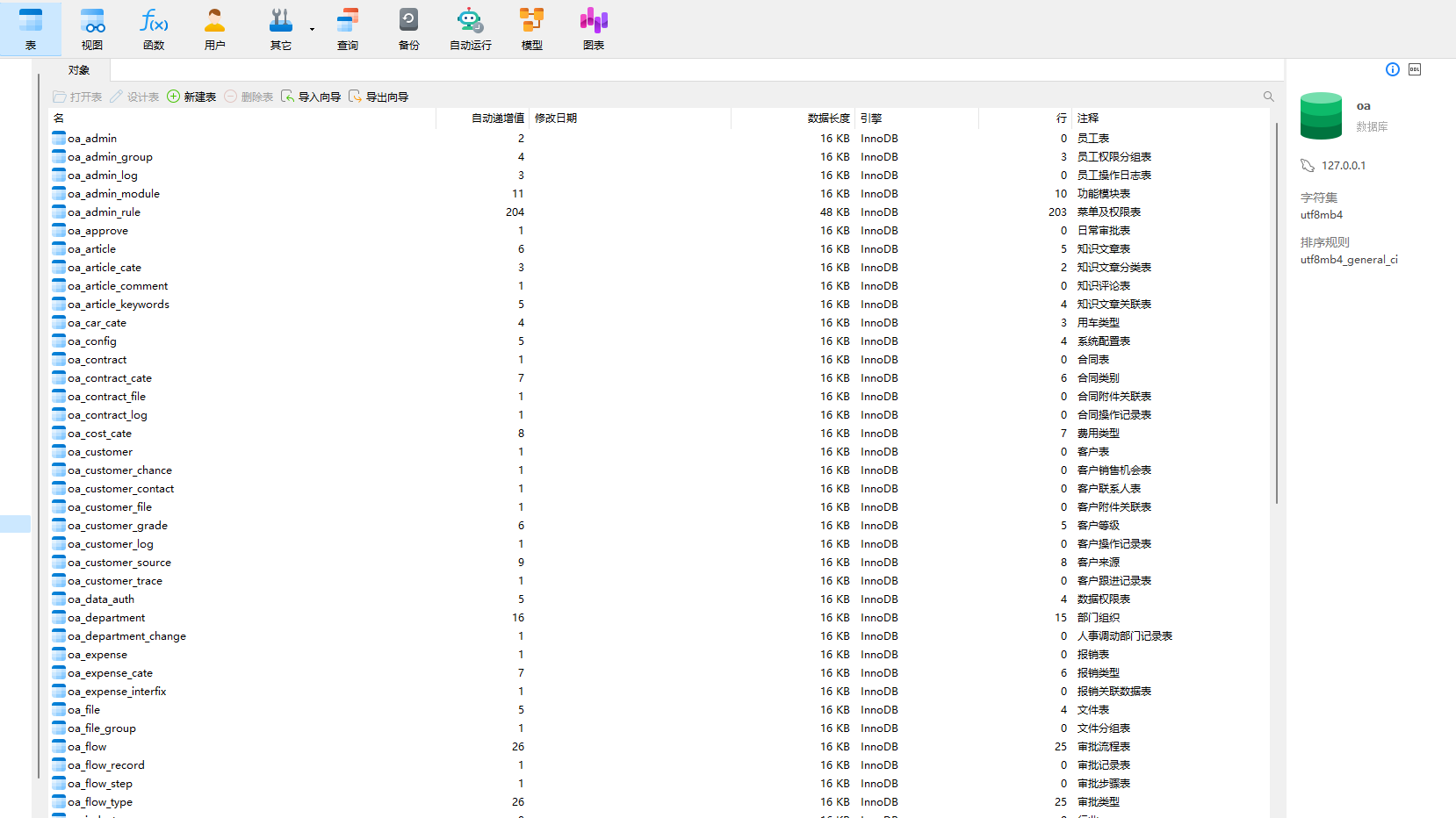The width and height of the screenshot is (1456, 818).
Task: Expand the Others (其它) dropdown arrow
Action: (312, 30)
